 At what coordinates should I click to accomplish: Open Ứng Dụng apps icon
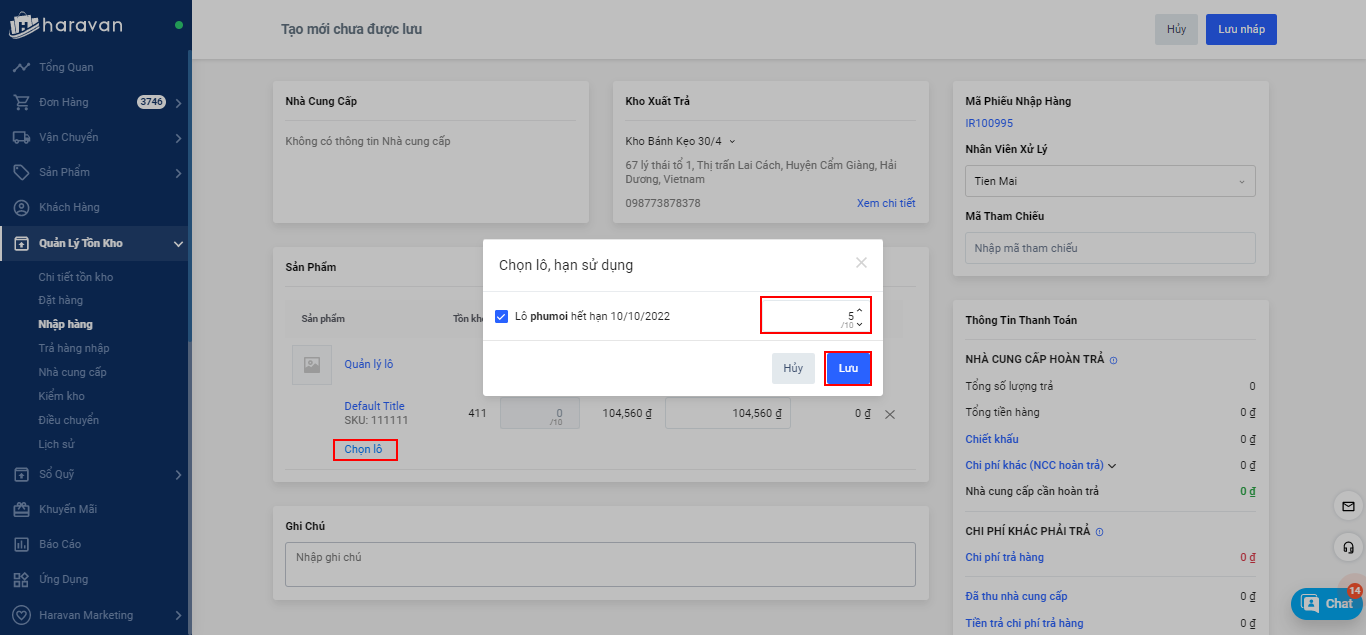click(21, 579)
